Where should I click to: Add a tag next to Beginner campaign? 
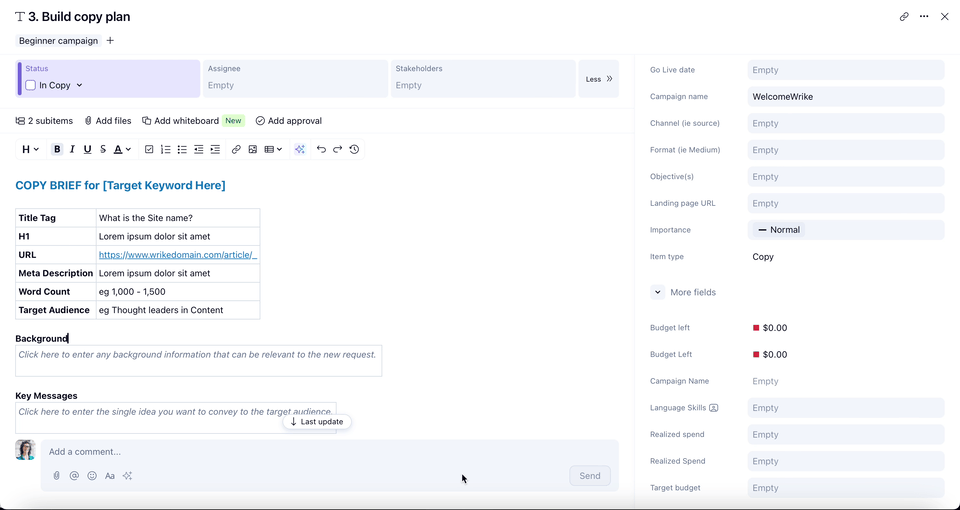tap(110, 41)
